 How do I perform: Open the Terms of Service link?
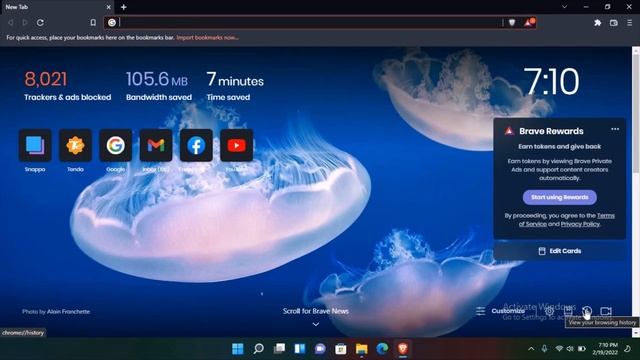coord(567,220)
